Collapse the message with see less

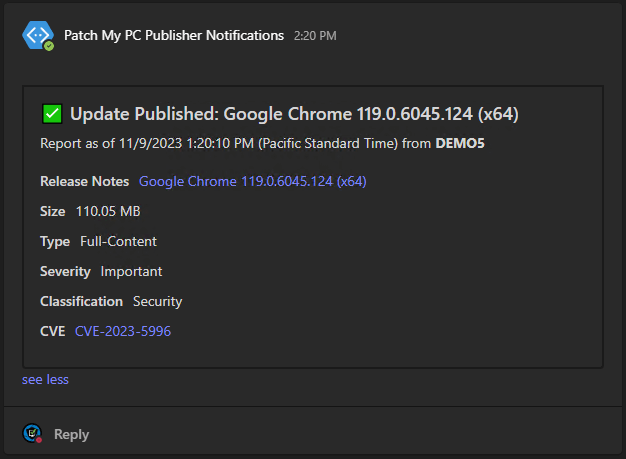coord(45,380)
